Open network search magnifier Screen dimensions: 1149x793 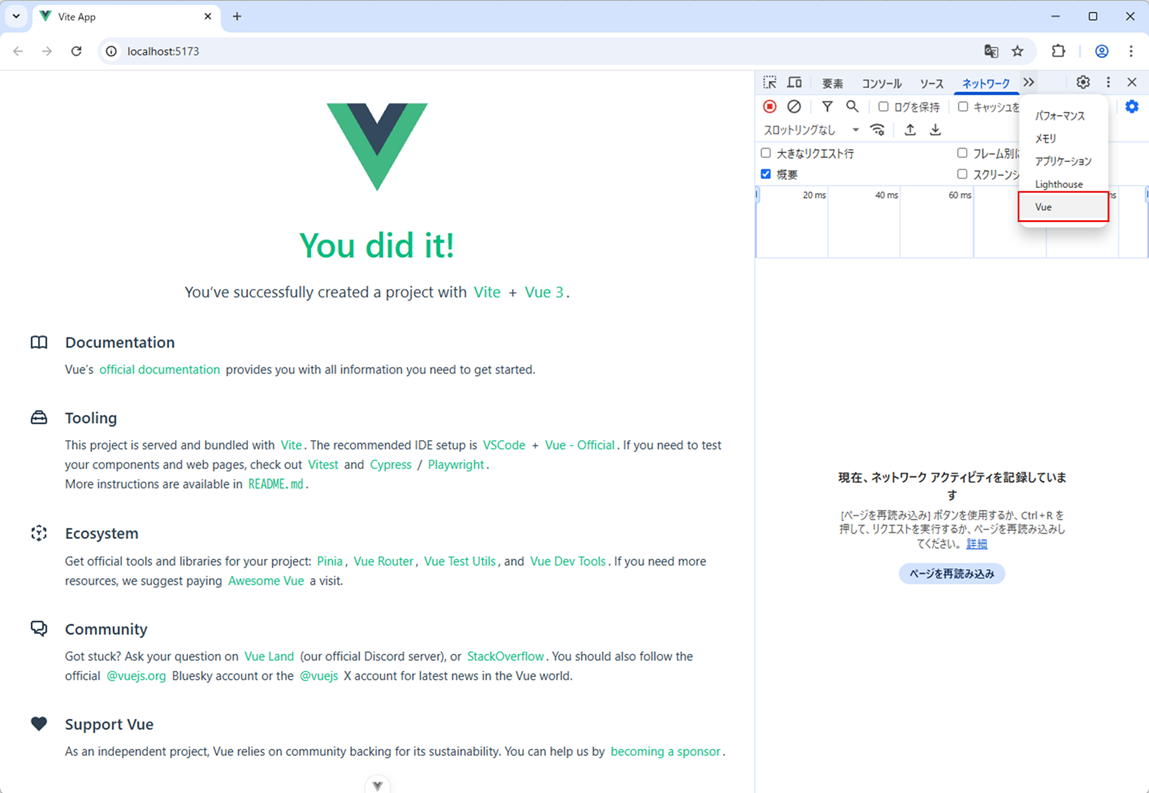(x=852, y=106)
